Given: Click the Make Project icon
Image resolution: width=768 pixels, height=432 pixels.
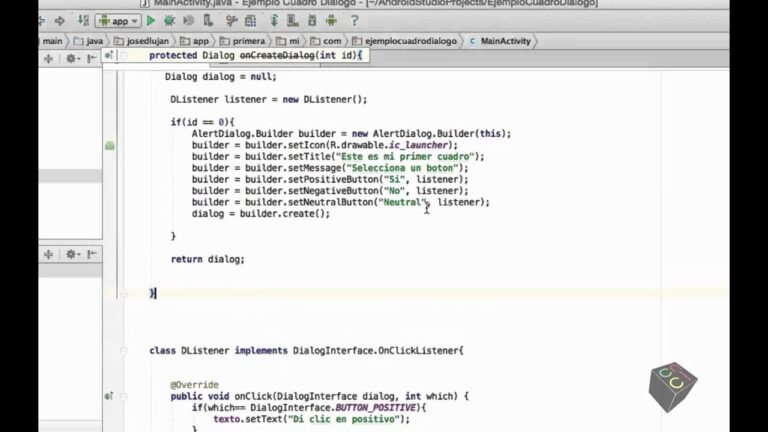Looking at the screenshot, I should [83, 21].
